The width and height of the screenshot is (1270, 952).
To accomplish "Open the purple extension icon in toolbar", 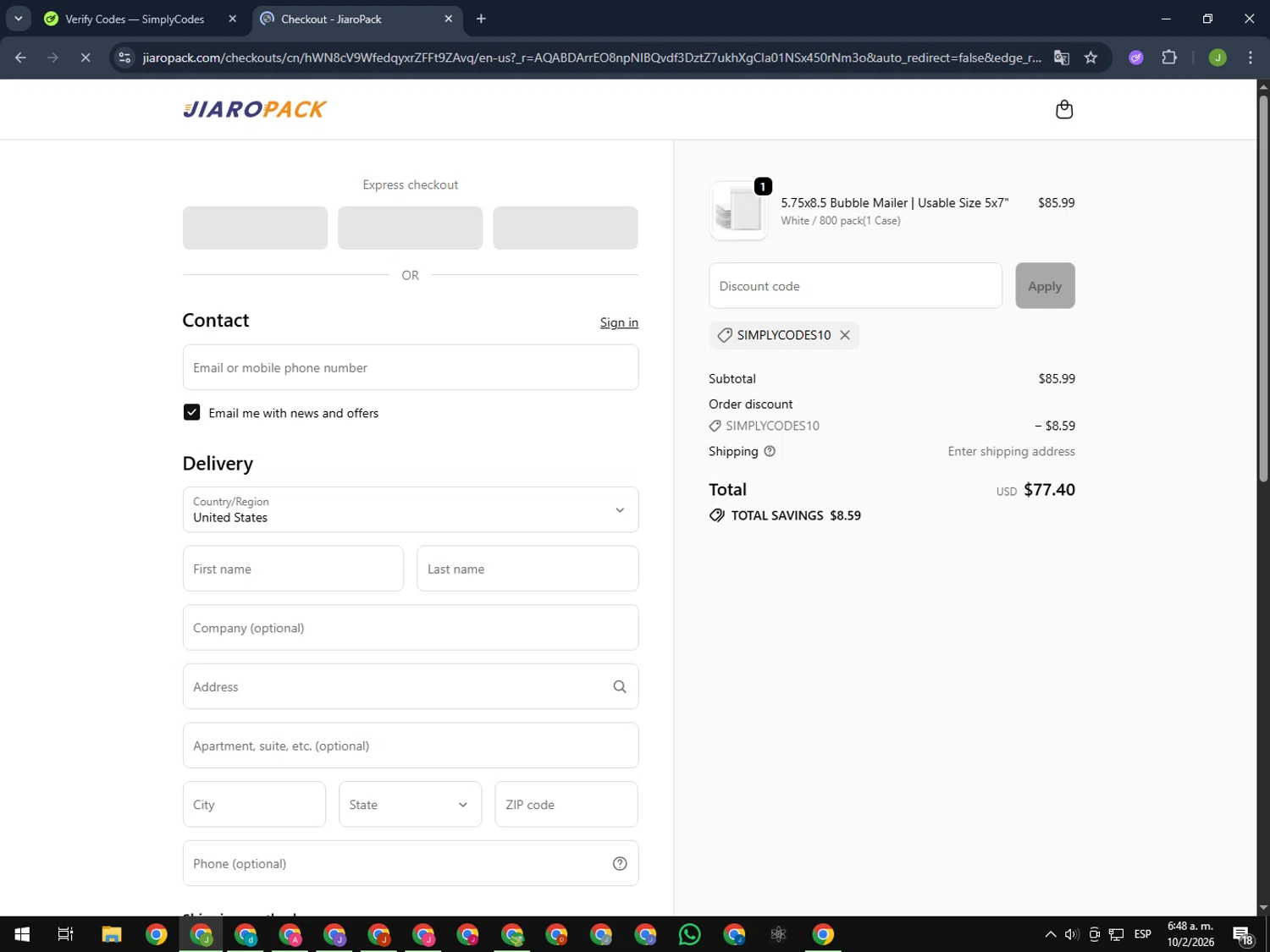I will pos(1136,58).
